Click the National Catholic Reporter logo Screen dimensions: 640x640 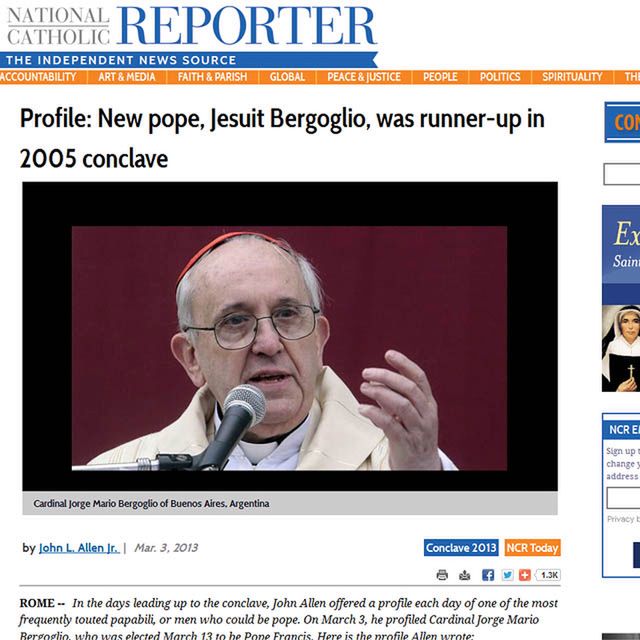(x=191, y=34)
